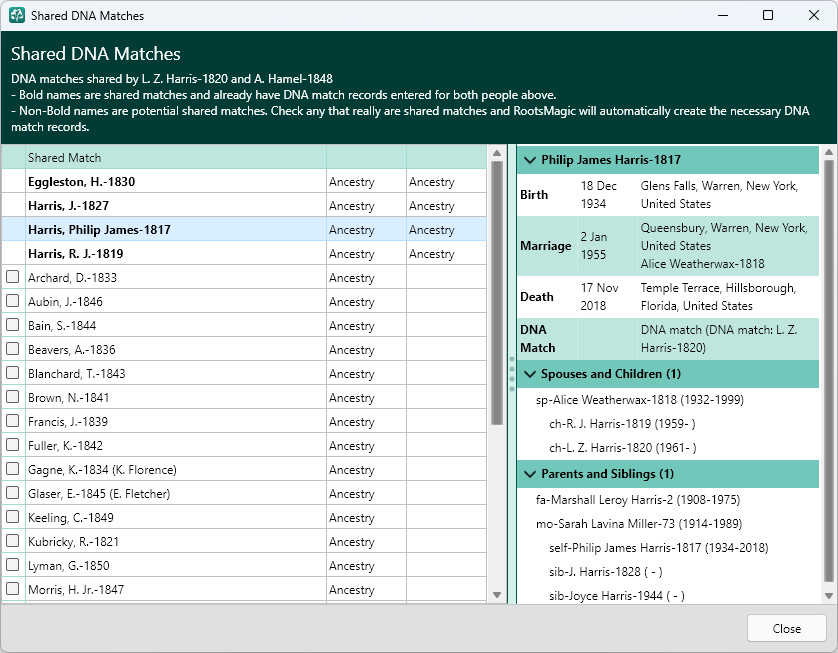Viewport: 838px width, 653px height.
Task: Select the Morris, H. Jr.-1847 name
Action: pyautogui.click(x=76, y=590)
